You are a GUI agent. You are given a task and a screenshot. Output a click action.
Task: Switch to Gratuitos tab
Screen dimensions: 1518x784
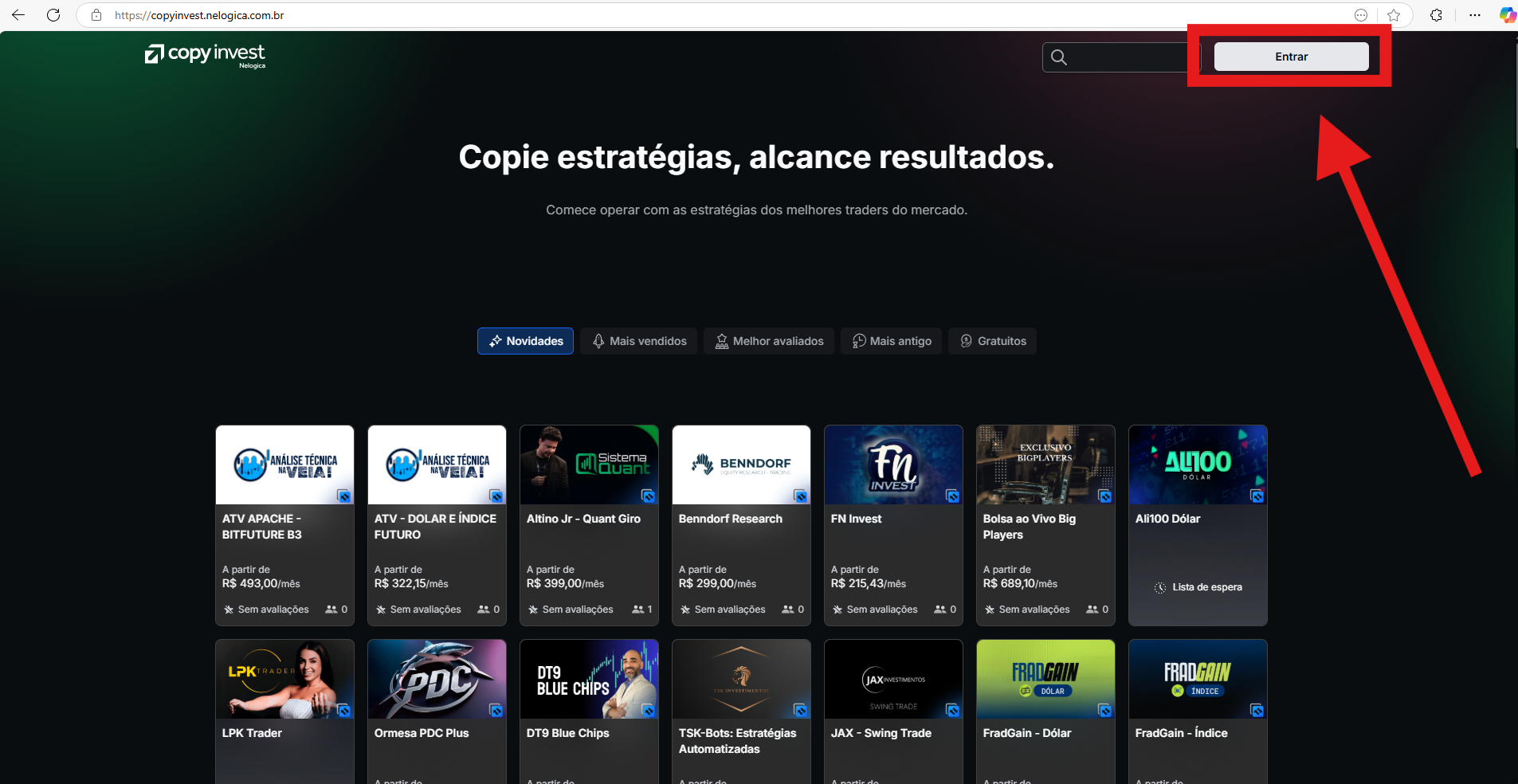(993, 341)
